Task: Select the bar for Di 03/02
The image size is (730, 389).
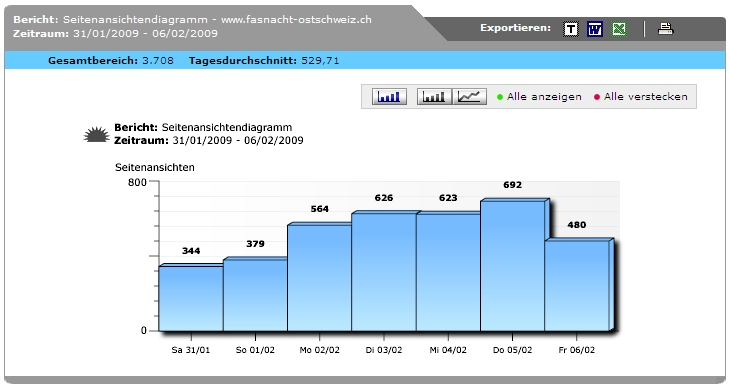Action: click(x=384, y=271)
